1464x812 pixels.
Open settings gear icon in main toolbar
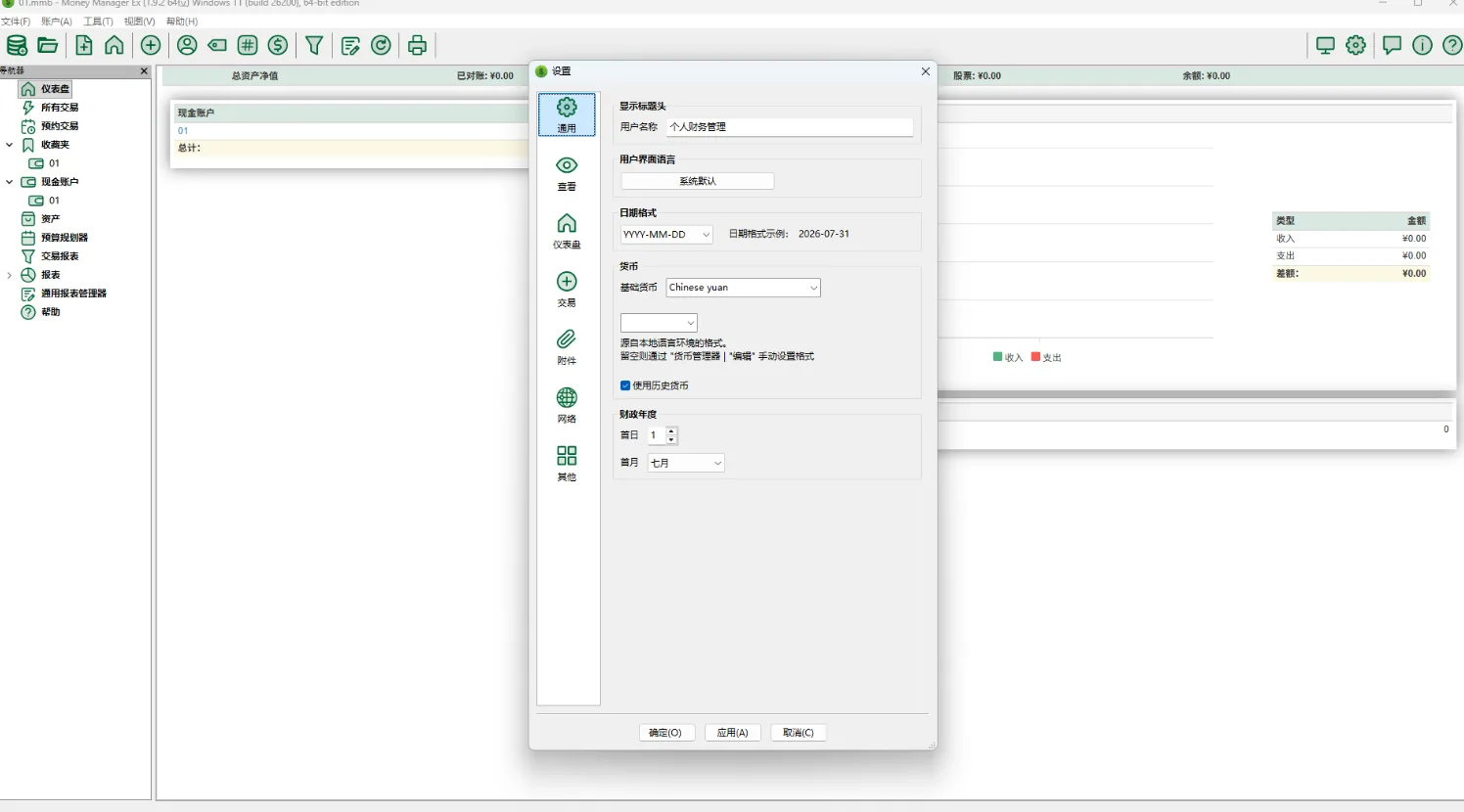coord(1356,45)
